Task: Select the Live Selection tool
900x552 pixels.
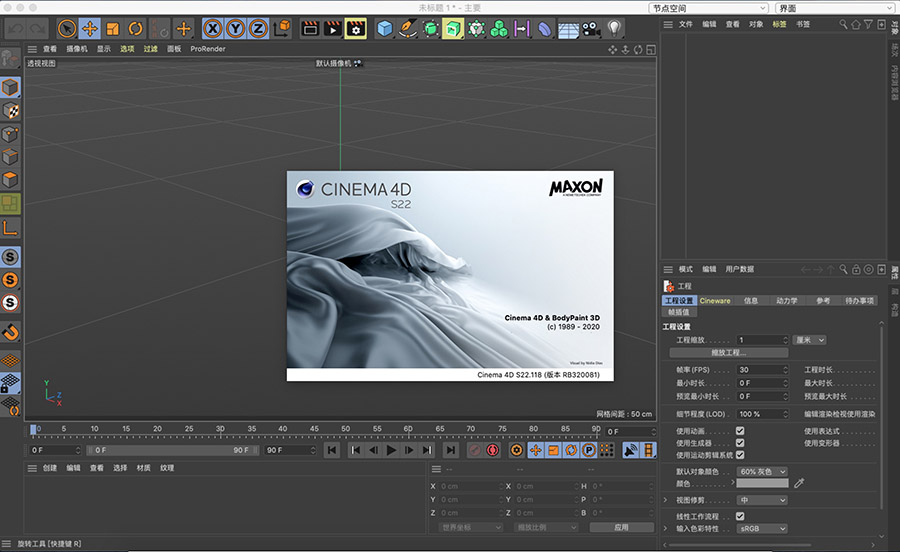Action: coord(67,28)
